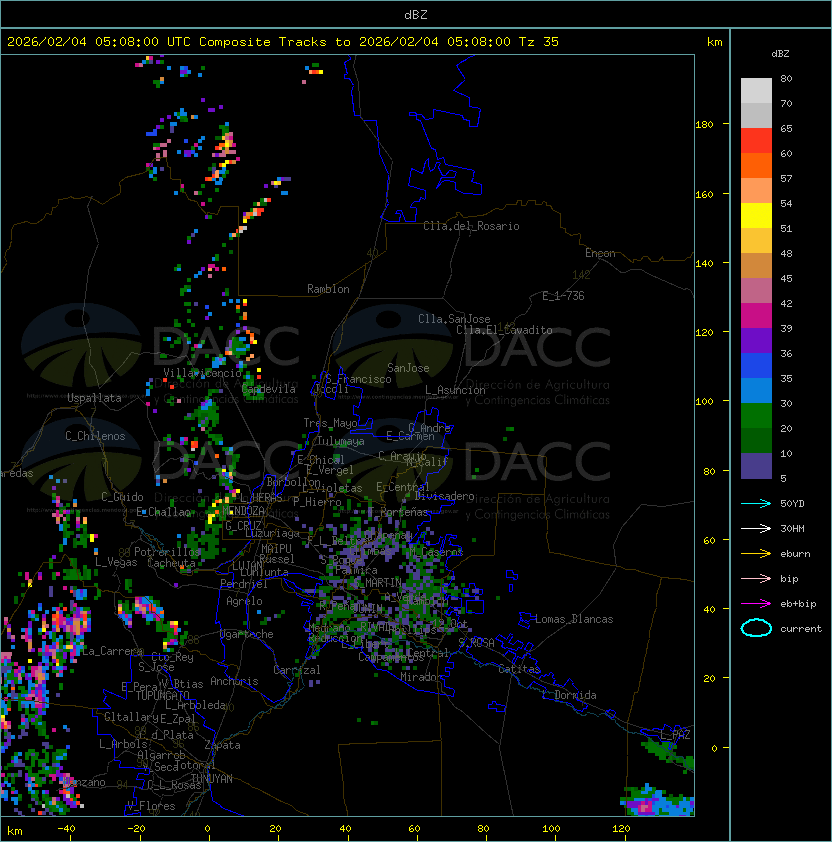Click the 'E_1-736' map label
This screenshot has width=832, height=842.
[x=563, y=296]
